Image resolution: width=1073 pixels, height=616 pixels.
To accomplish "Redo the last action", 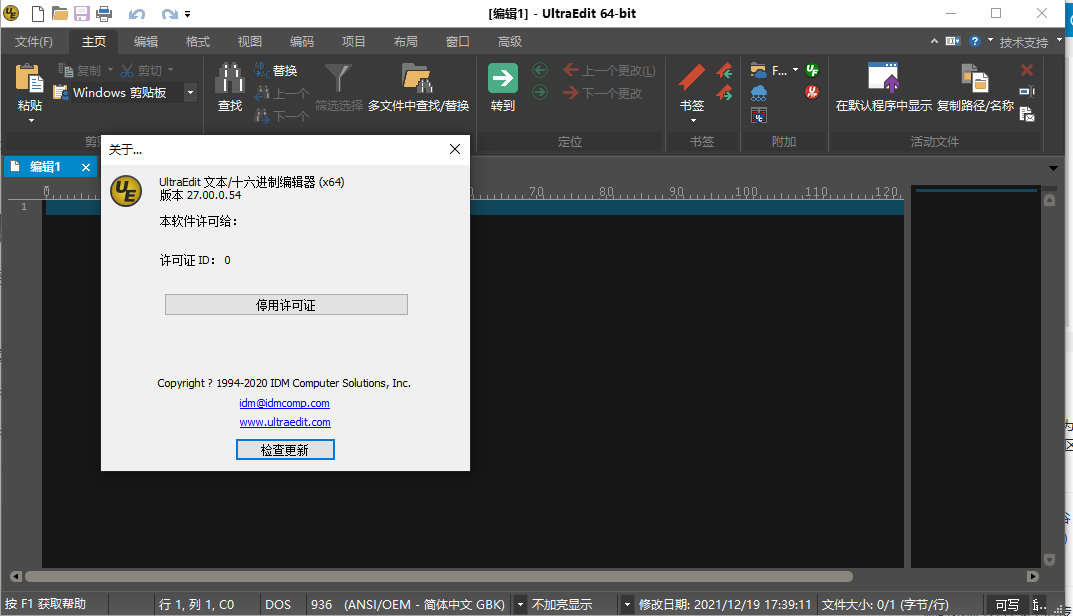I will pyautogui.click(x=169, y=14).
